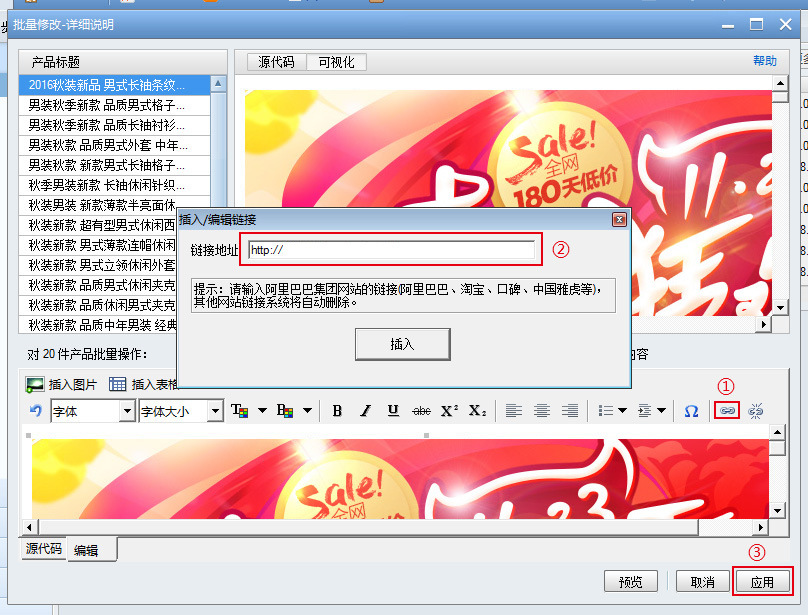Select product 男装秋款 品质男式外套 中年
808x615 pixels.
114,145
